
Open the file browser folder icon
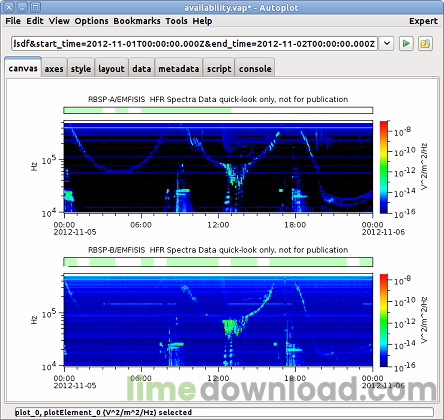tap(425, 44)
